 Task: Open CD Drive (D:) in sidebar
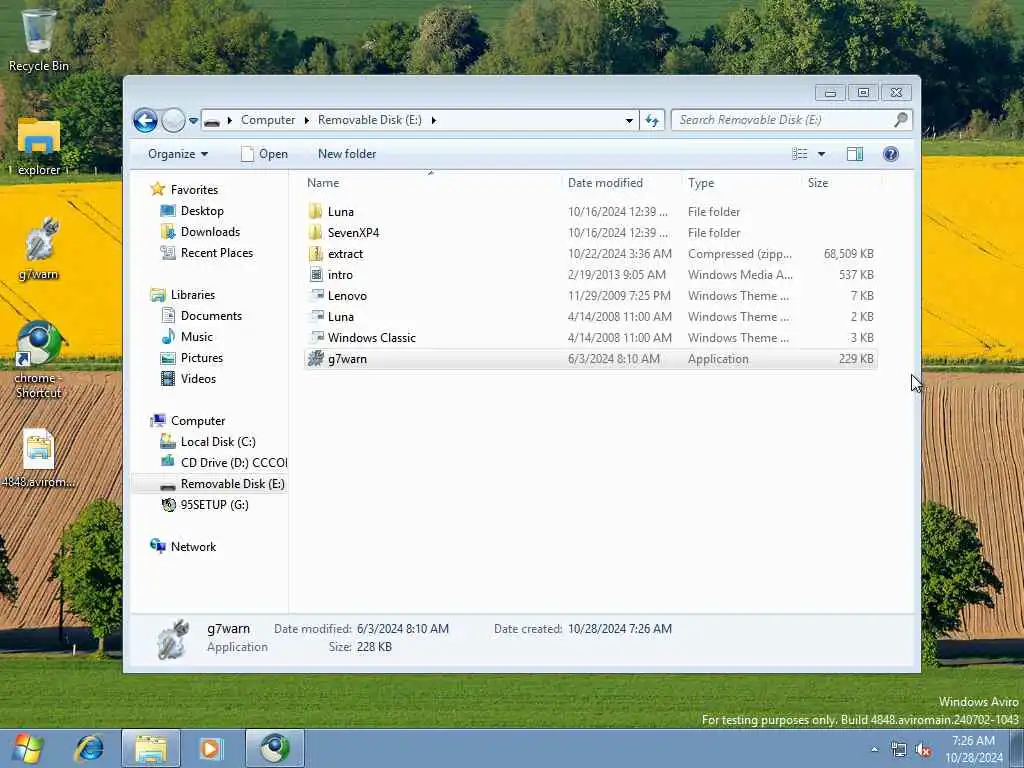point(223,462)
